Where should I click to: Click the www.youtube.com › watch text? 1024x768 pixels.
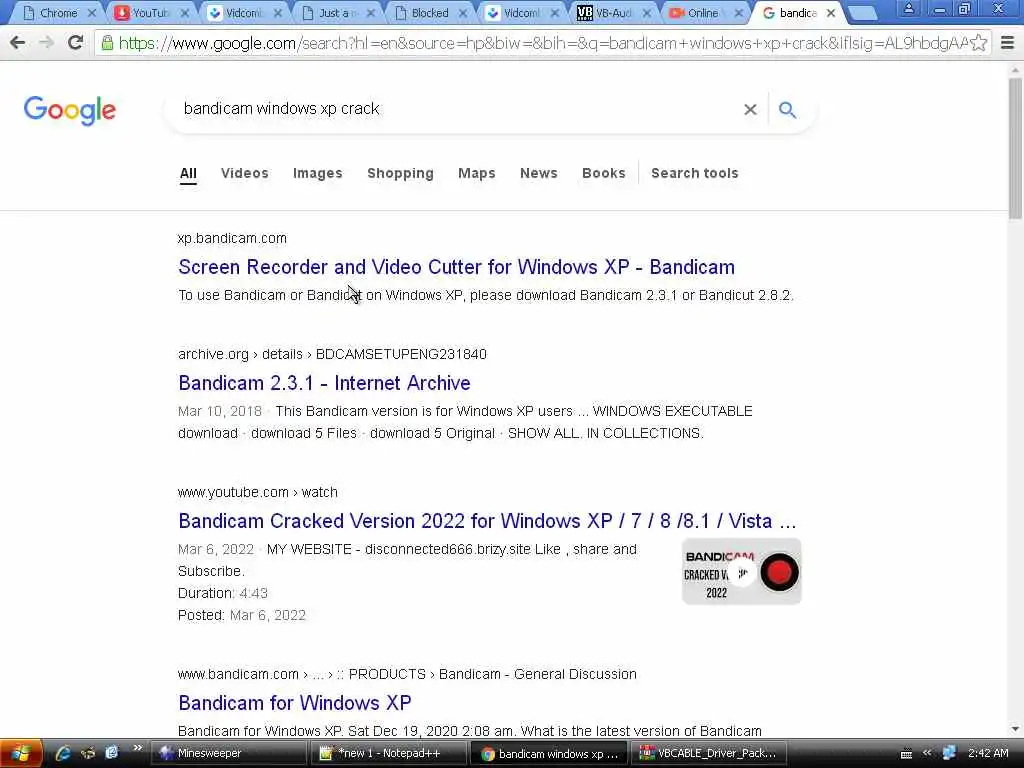click(257, 492)
